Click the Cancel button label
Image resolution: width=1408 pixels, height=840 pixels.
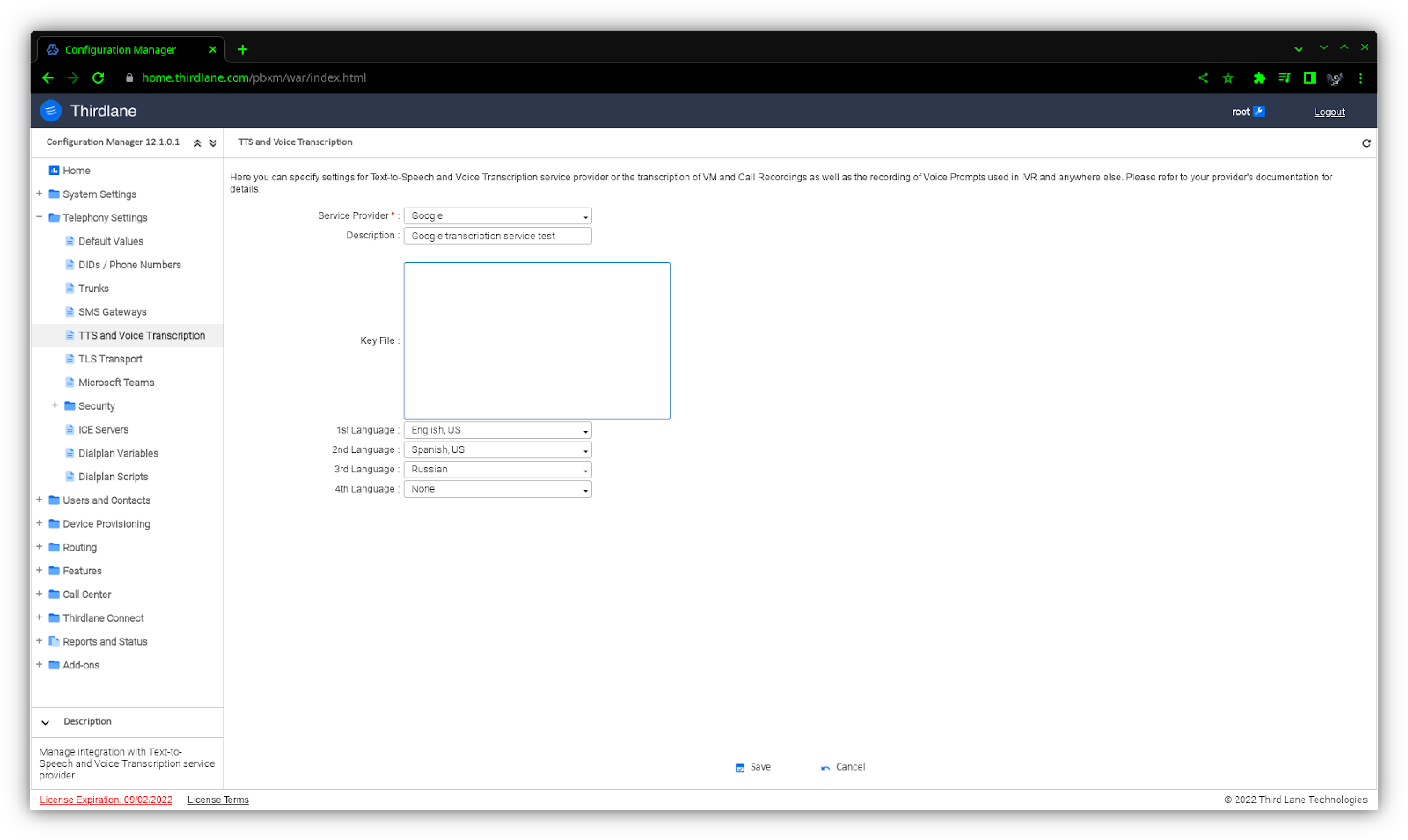pyautogui.click(x=850, y=767)
